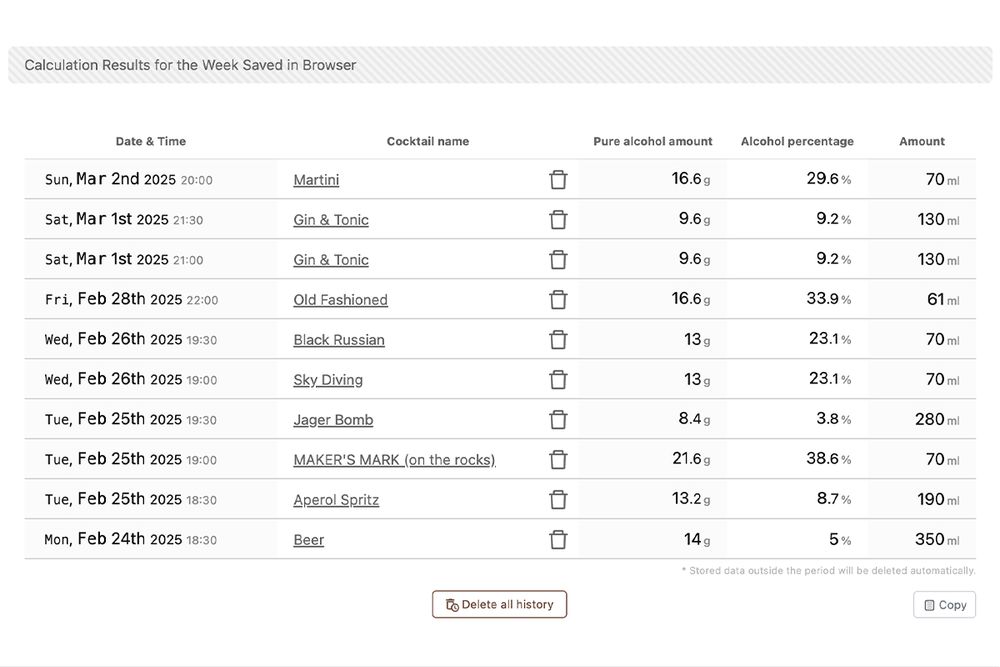The height and width of the screenshot is (667, 1000).
Task: Follow the Black Russian link
Action: point(339,340)
